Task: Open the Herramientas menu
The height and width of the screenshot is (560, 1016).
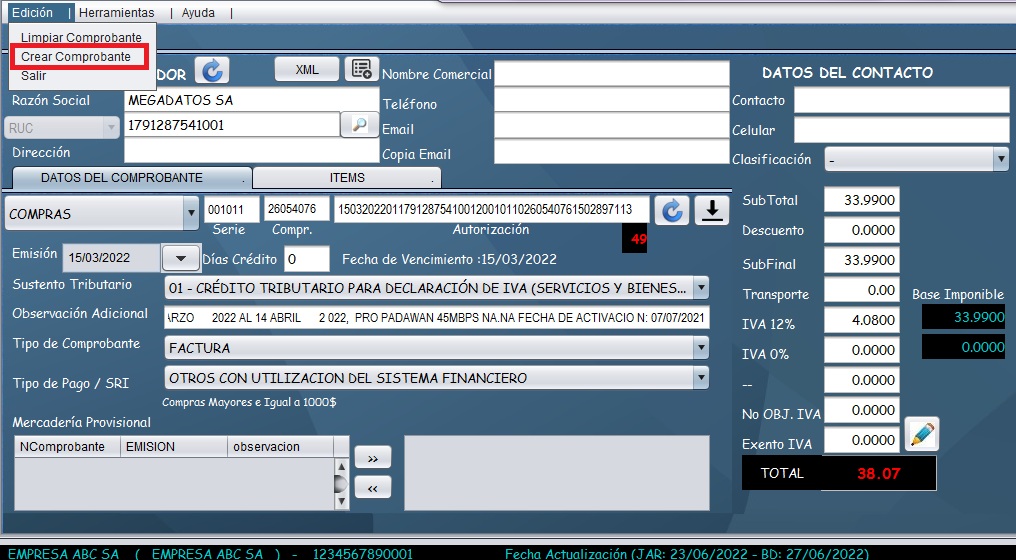Action: (x=117, y=13)
